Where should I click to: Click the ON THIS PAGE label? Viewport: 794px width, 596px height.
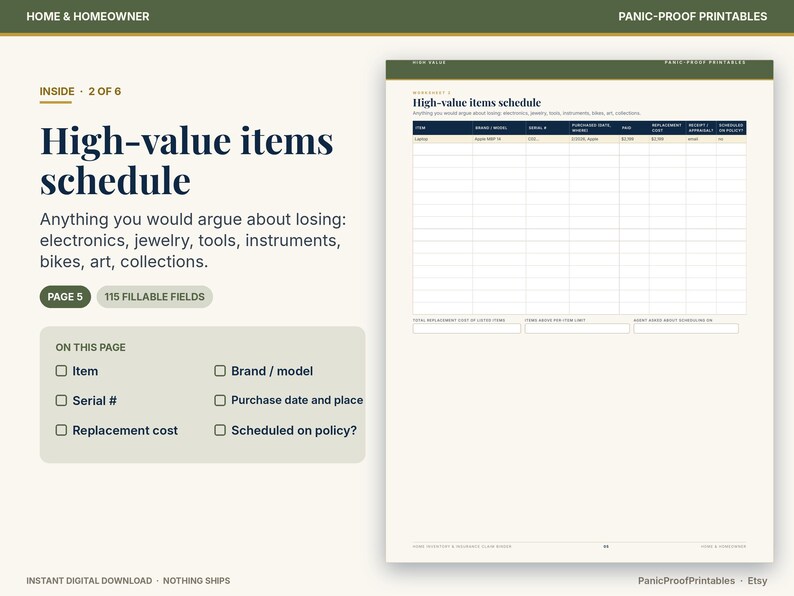91,347
